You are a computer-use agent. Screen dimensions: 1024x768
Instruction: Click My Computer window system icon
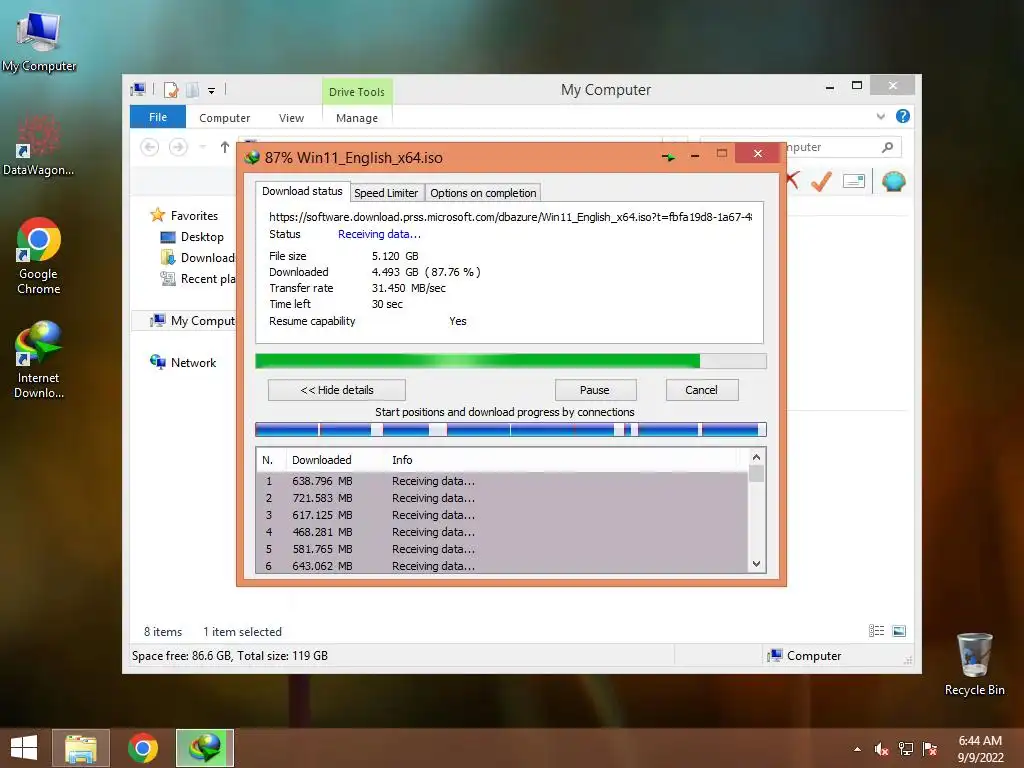pos(138,89)
